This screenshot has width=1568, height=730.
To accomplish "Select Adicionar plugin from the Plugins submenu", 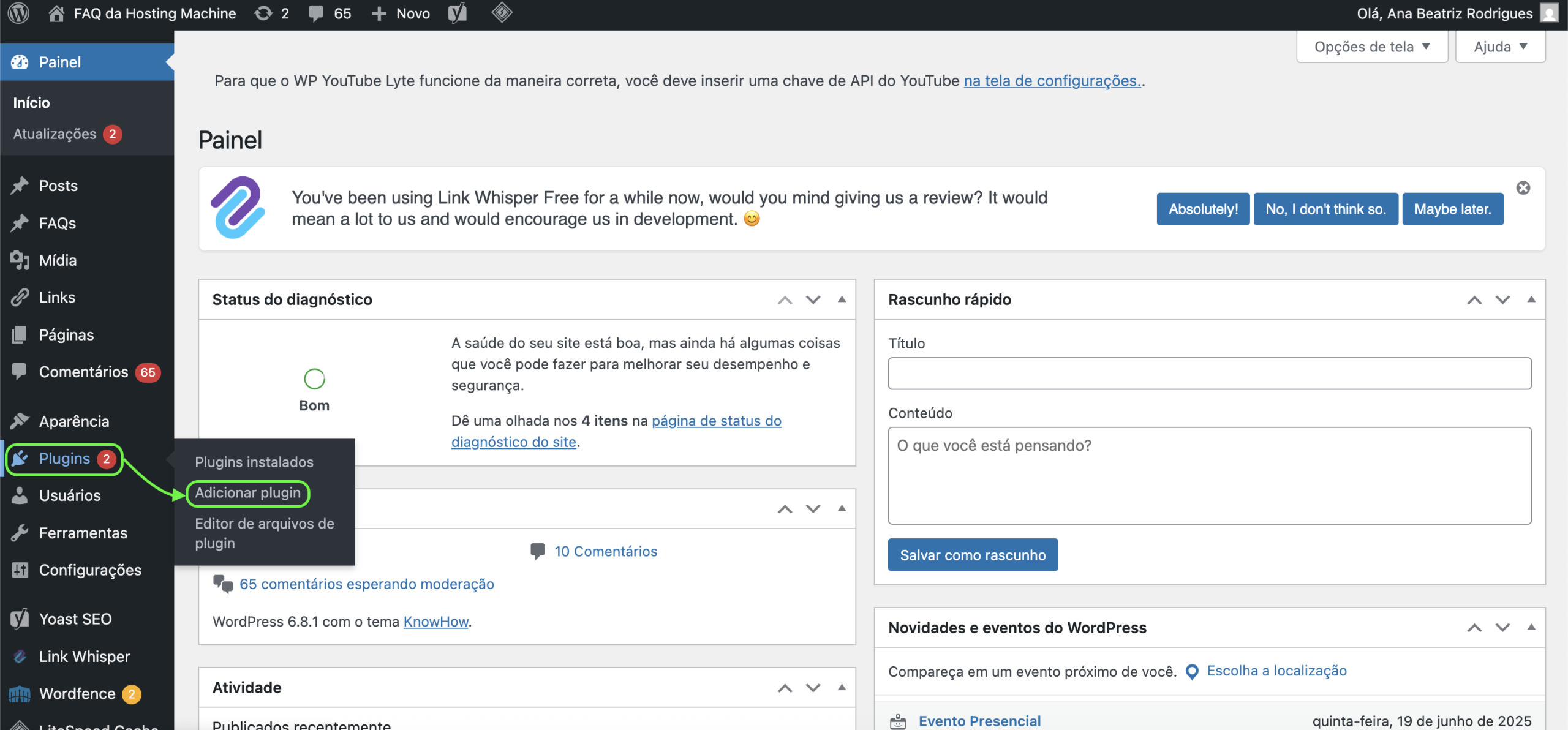I will (x=248, y=493).
